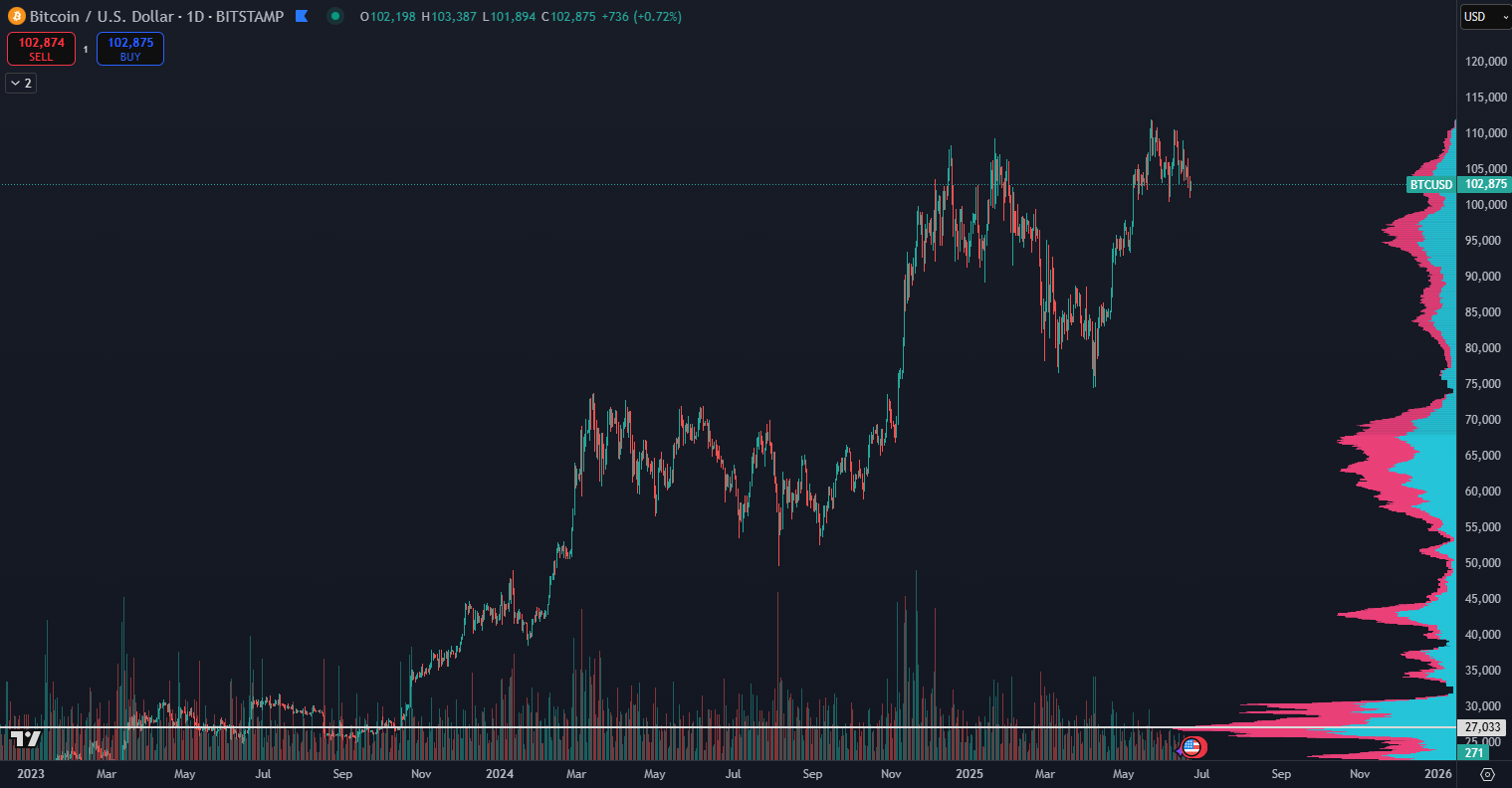
Task: Click the green market status dot indicator
Action: 335,17
